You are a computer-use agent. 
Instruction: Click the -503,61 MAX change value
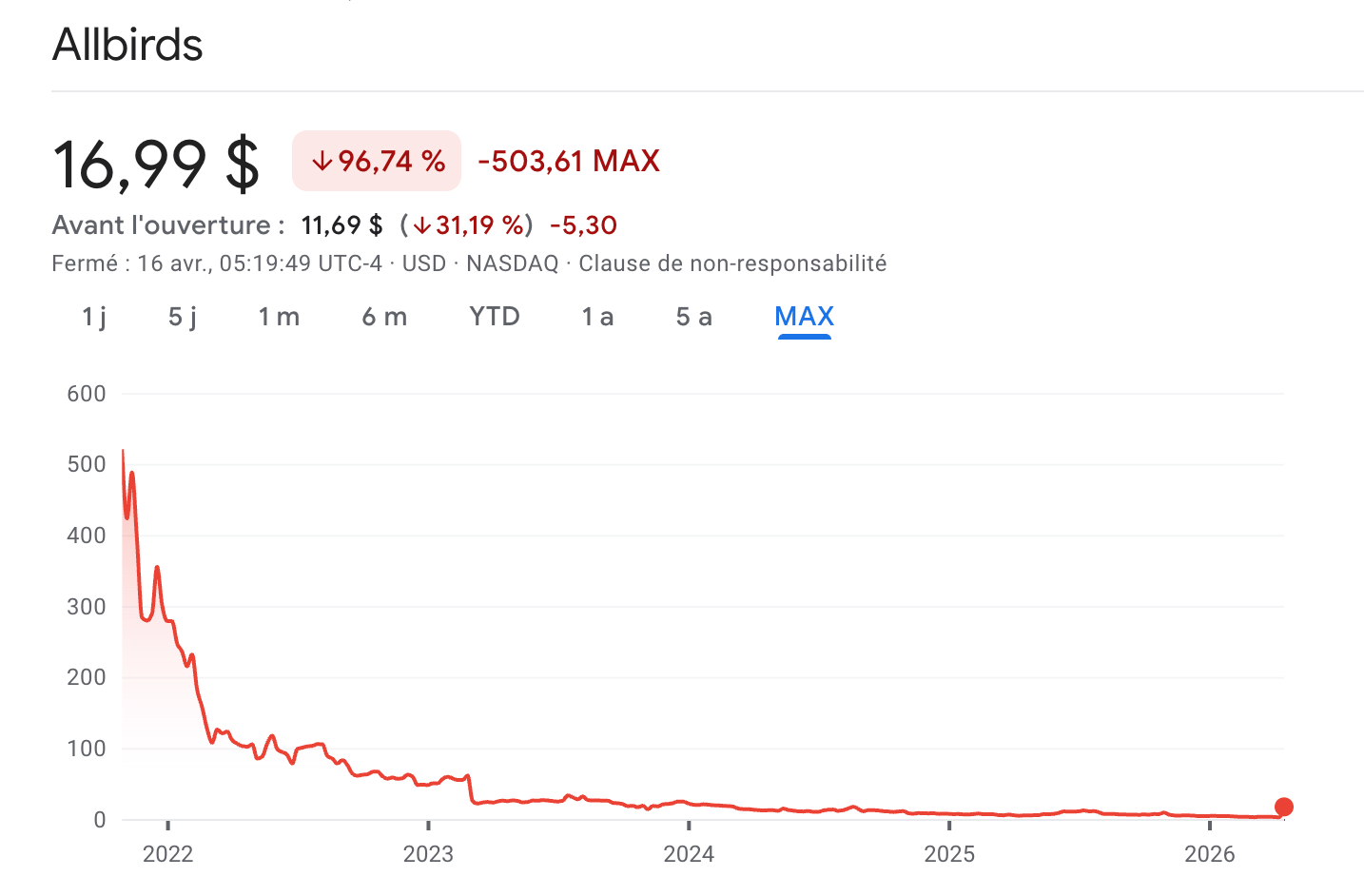tap(569, 162)
